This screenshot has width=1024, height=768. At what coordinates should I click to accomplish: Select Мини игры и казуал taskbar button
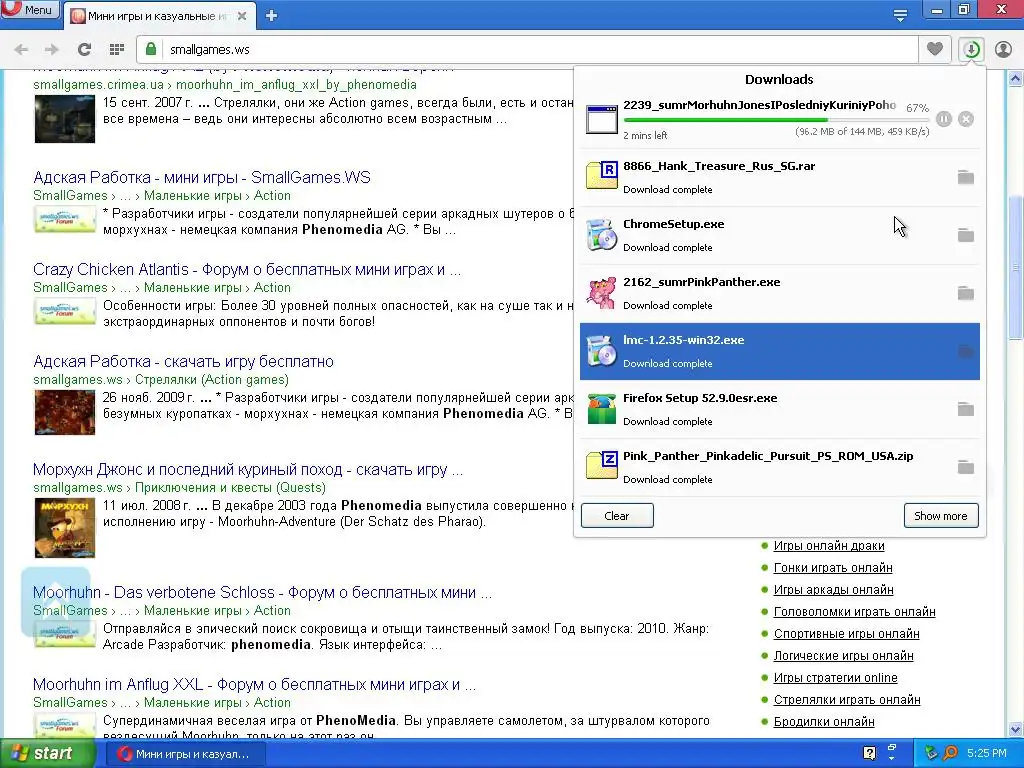(184, 754)
